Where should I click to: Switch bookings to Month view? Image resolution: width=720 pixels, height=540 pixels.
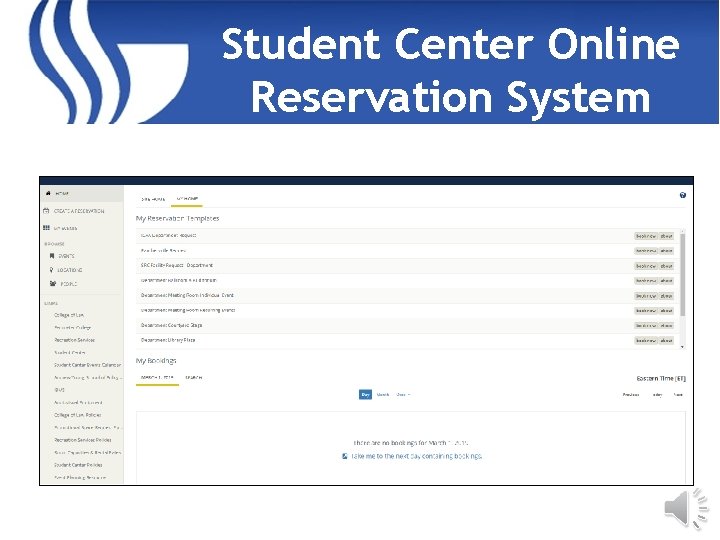383,394
